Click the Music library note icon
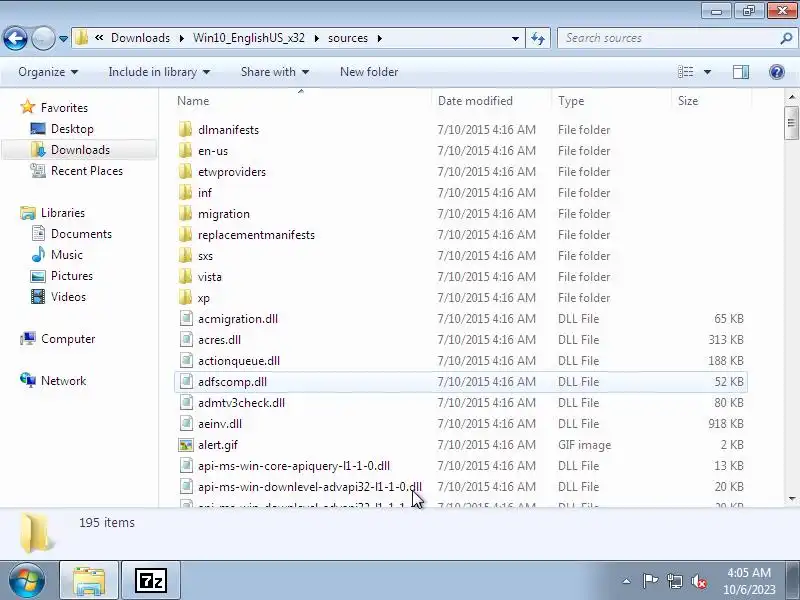 click(x=38, y=255)
